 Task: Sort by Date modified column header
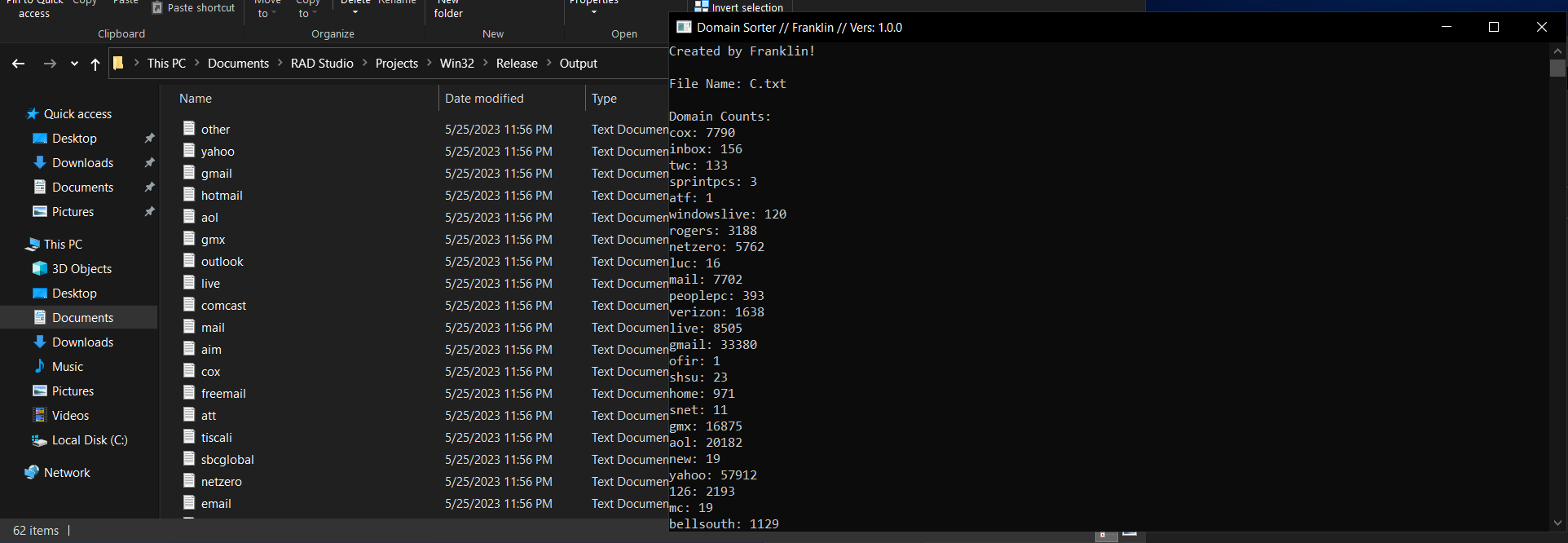tap(484, 99)
